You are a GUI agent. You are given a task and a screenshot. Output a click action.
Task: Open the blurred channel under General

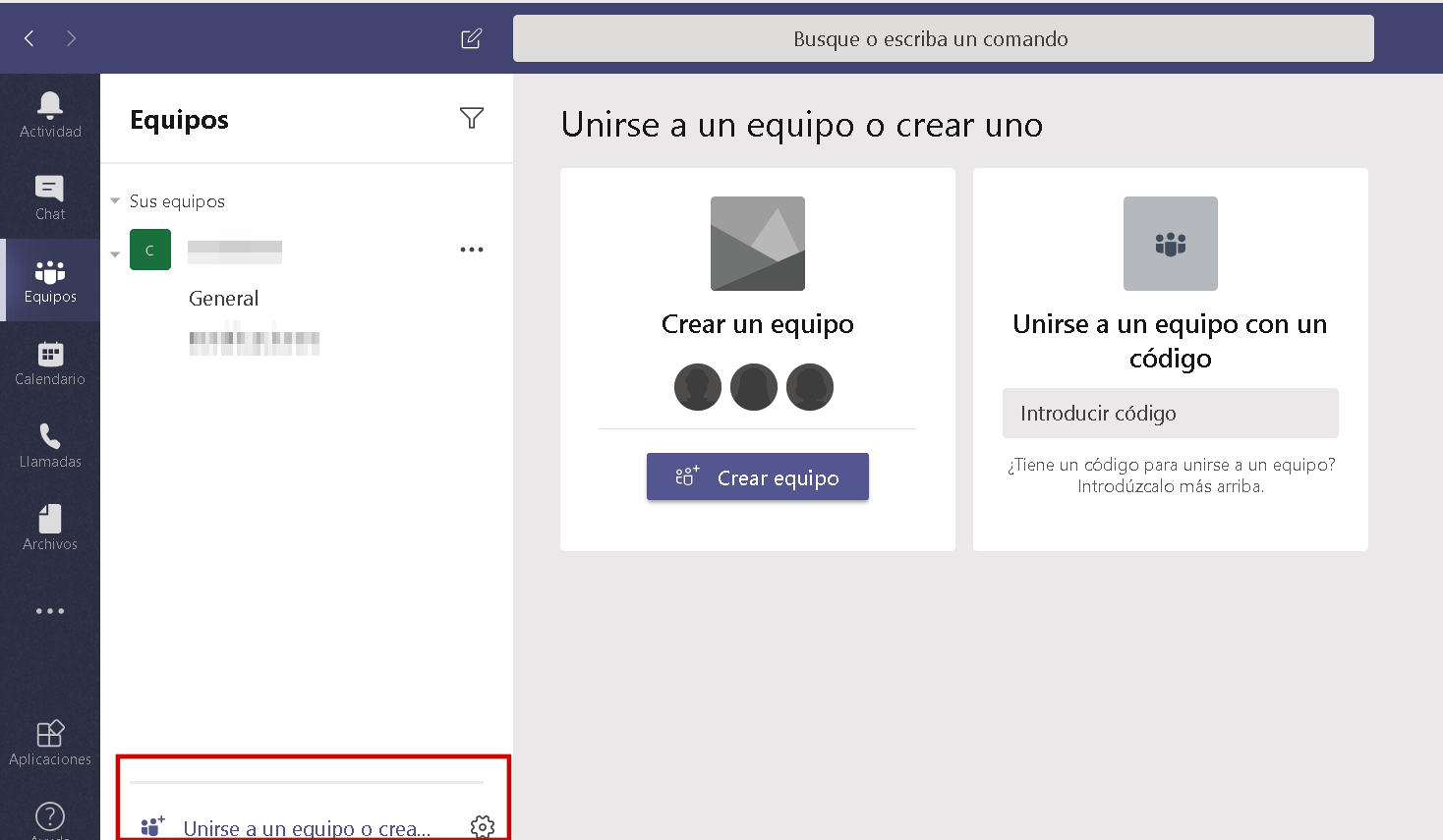pos(255,341)
